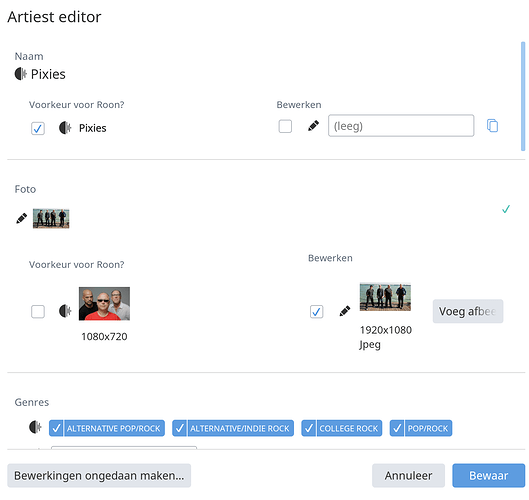Click the copy icon next to (leeg) field

[492, 126]
